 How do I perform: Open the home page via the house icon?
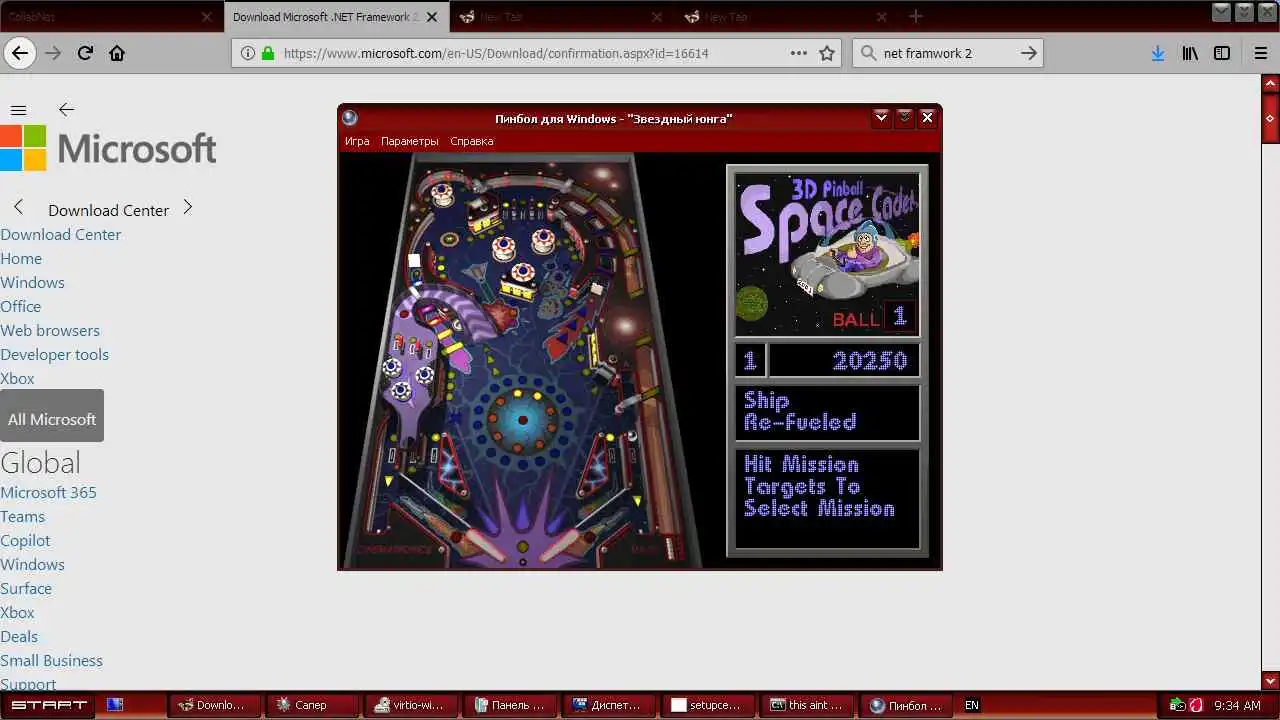point(117,53)
